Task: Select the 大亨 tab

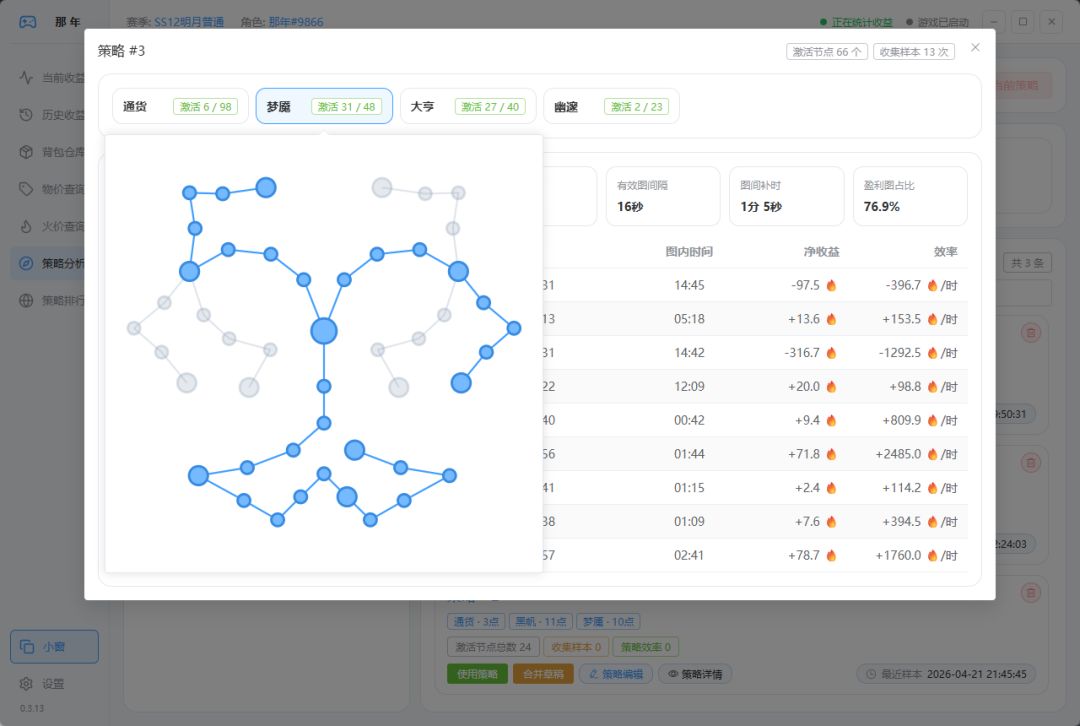Action: (467, 106)
